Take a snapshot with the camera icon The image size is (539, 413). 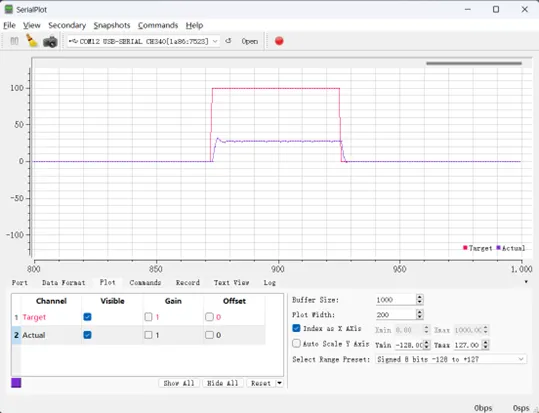coord(50,42)
